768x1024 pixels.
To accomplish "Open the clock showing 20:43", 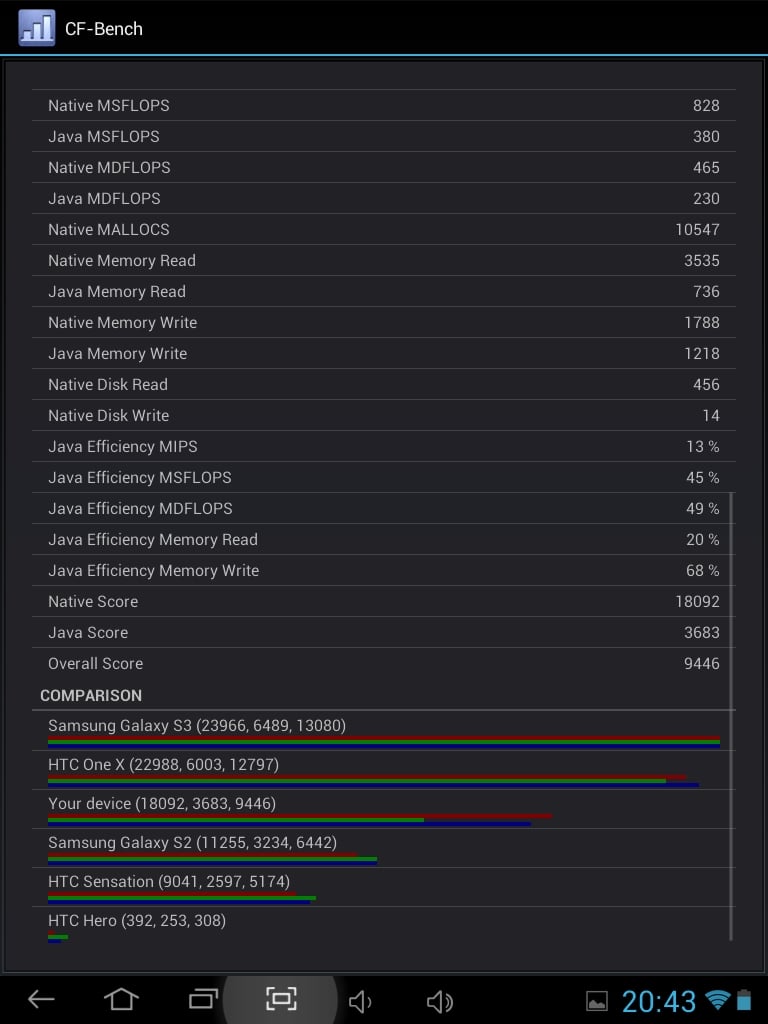I will pyautogui.click(x=658, y=1001).
